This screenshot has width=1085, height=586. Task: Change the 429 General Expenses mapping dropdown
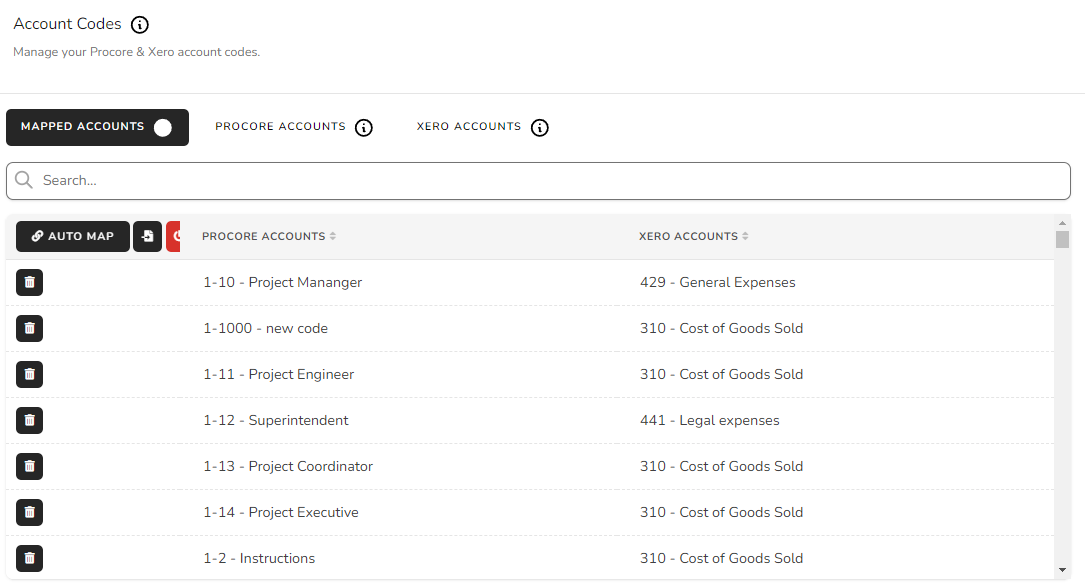click(718, 282)
